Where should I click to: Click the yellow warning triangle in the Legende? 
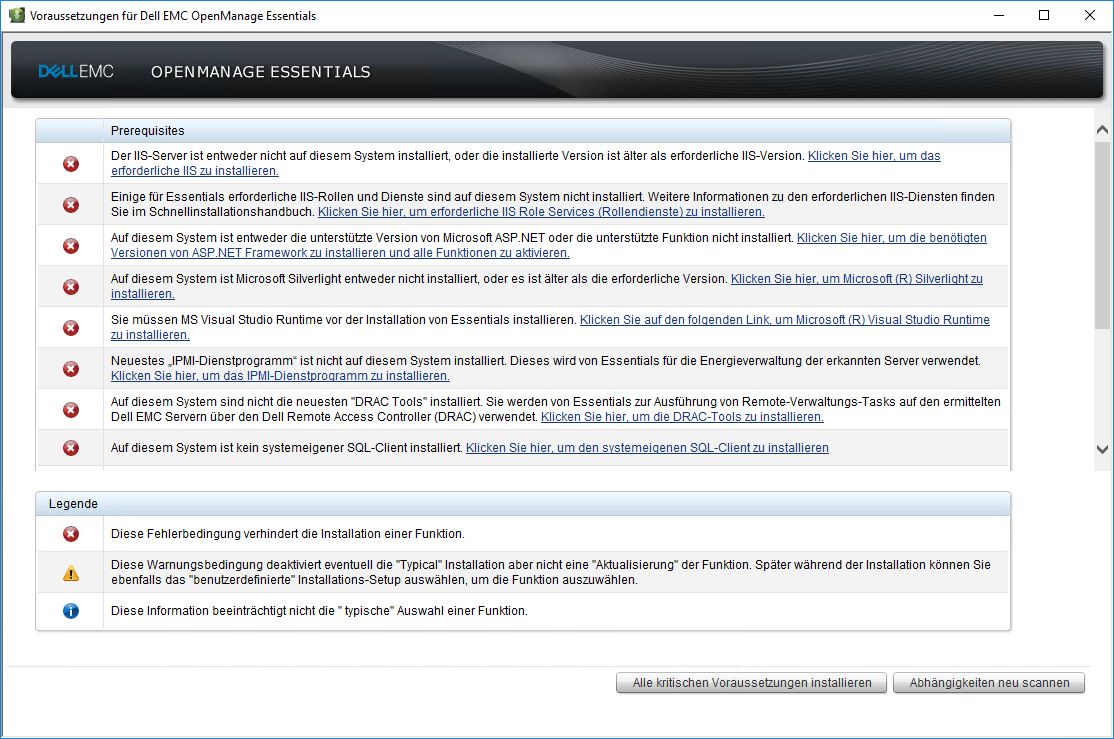[71, 573]
